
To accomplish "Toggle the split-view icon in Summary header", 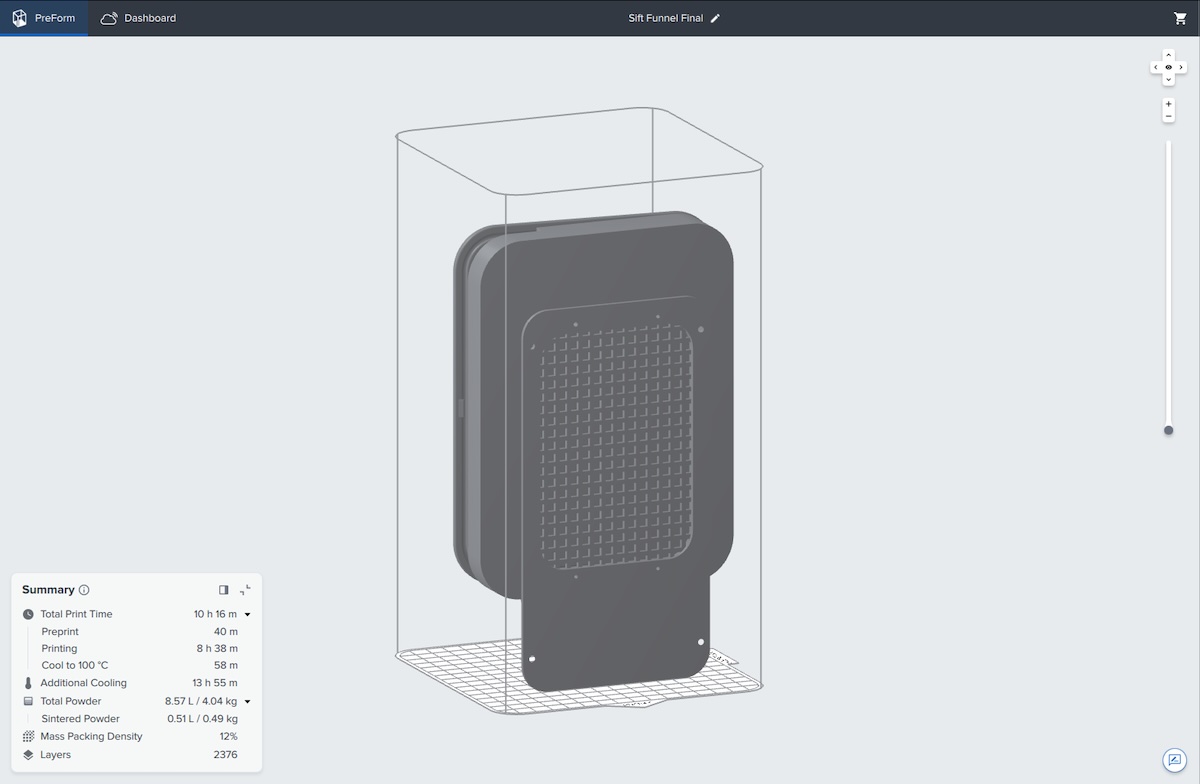I will pyautogui.click(x=222, y=590).
